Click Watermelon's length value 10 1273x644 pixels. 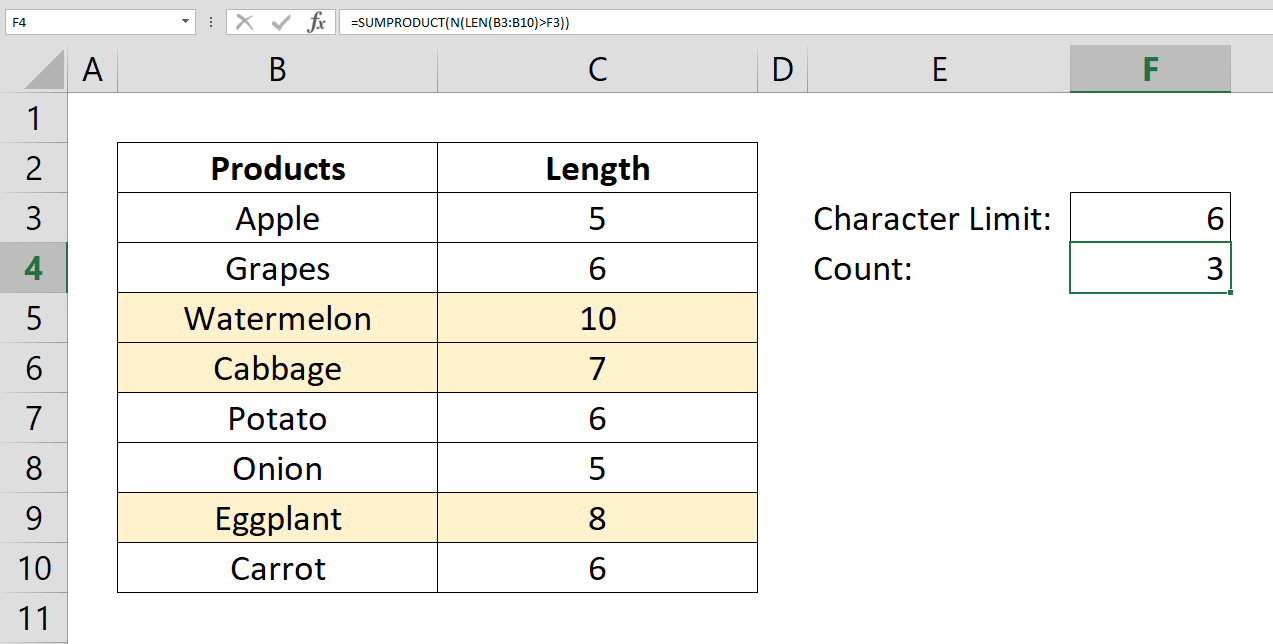click(598, 318)
